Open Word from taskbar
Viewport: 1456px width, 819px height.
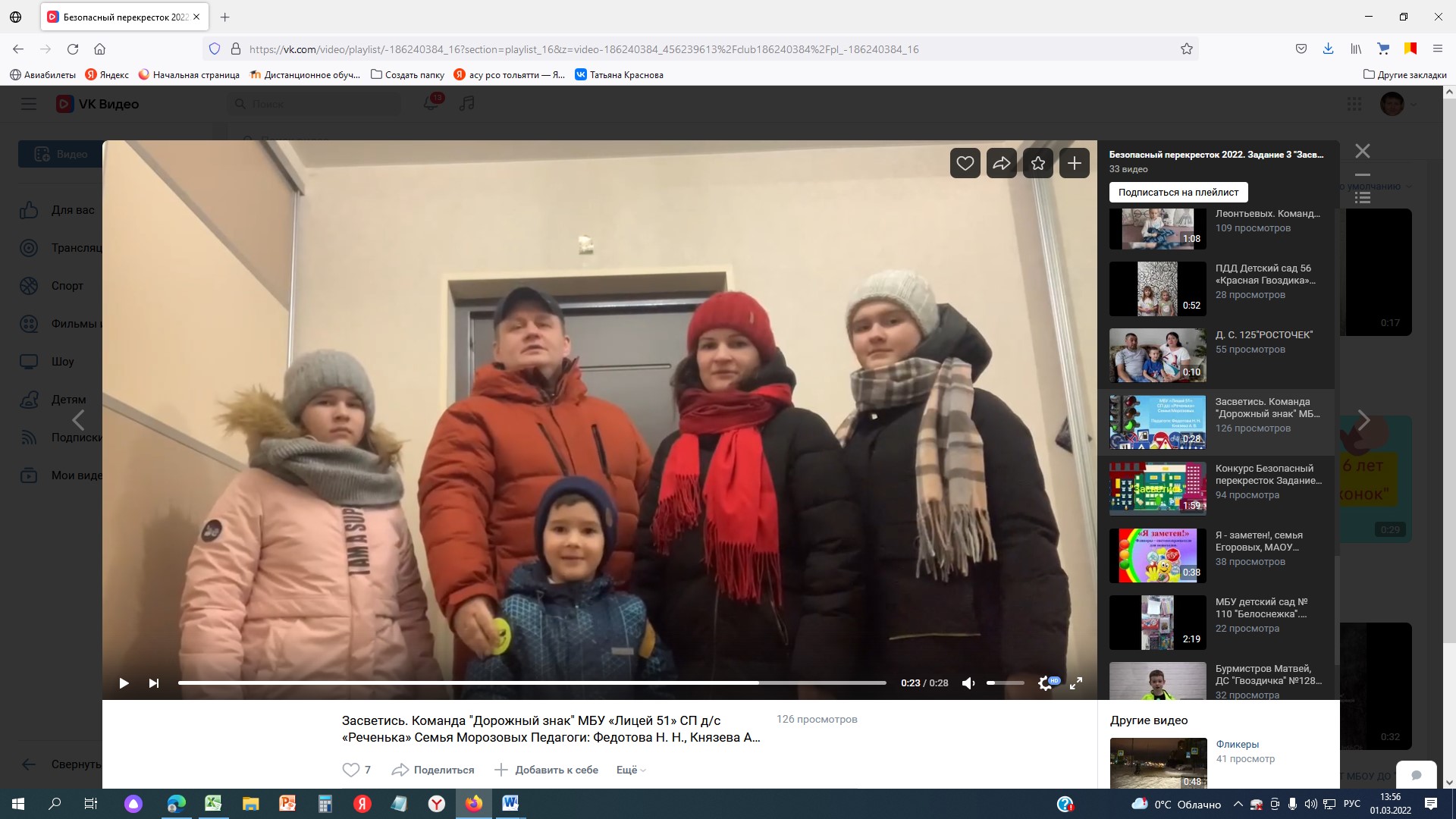(x=510, y=804)
